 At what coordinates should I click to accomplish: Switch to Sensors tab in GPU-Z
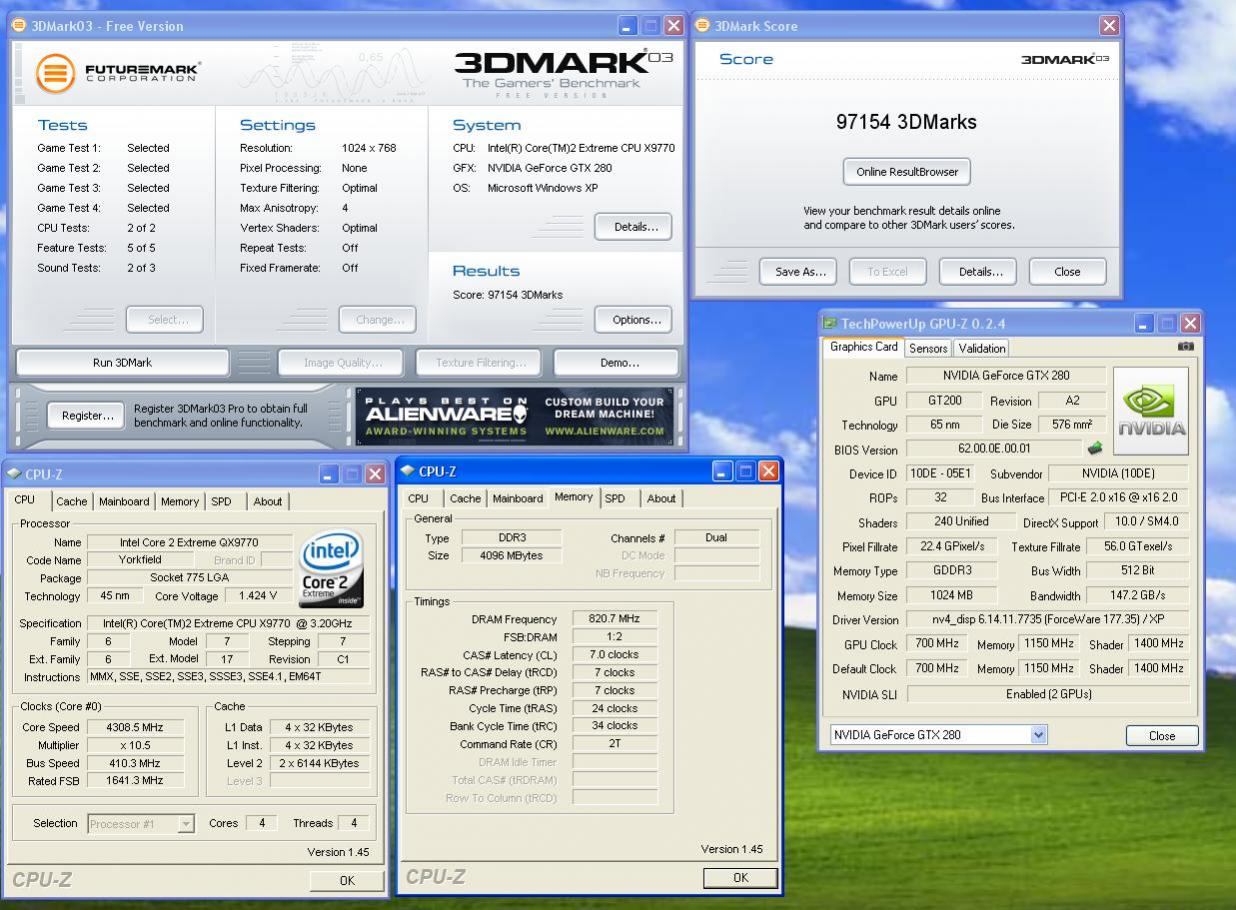point(928,348)
